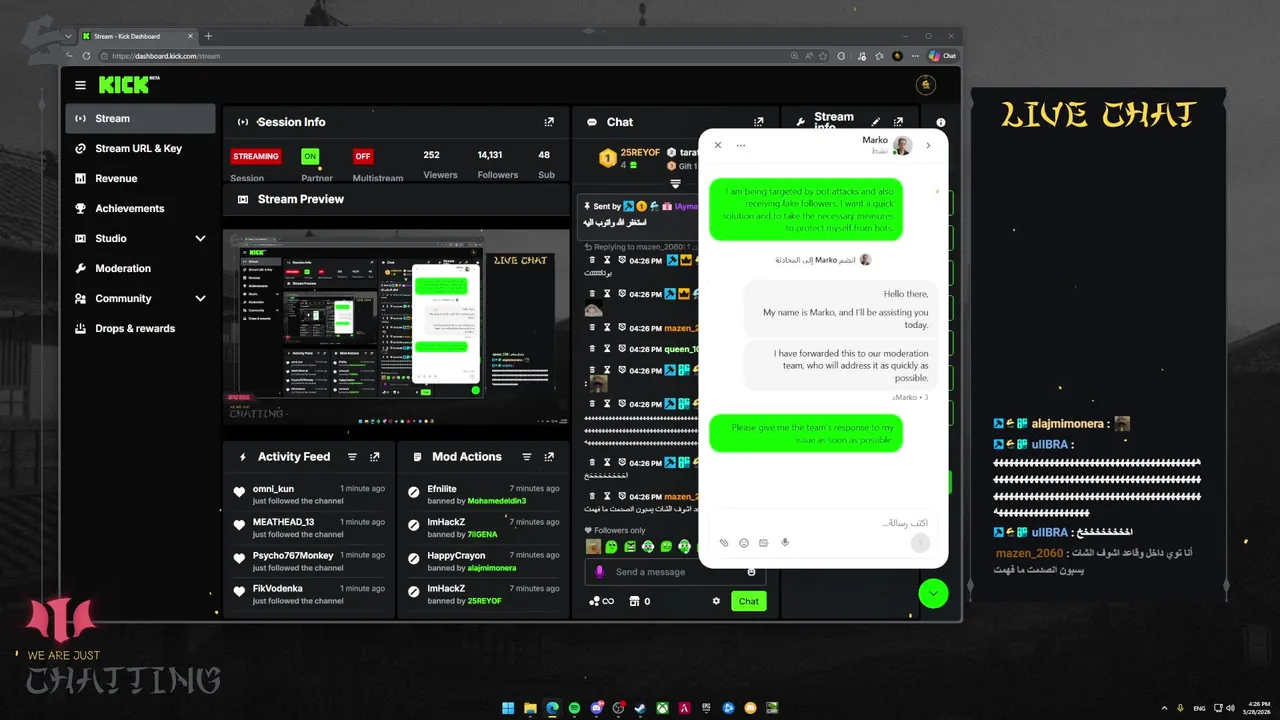This screenshot has width=1280, height=720.
Task: Open the emoji picker in the support chat
Action: pos(744,543)
